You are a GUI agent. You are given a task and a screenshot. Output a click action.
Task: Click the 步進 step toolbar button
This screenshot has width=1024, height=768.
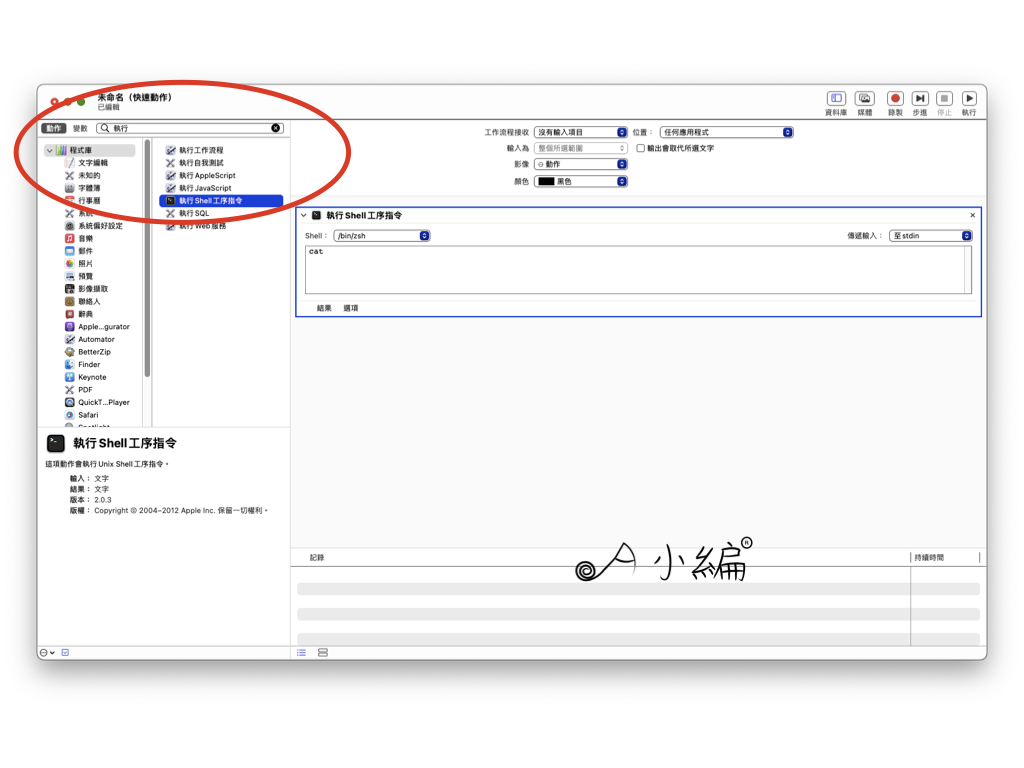click(920, 99)
